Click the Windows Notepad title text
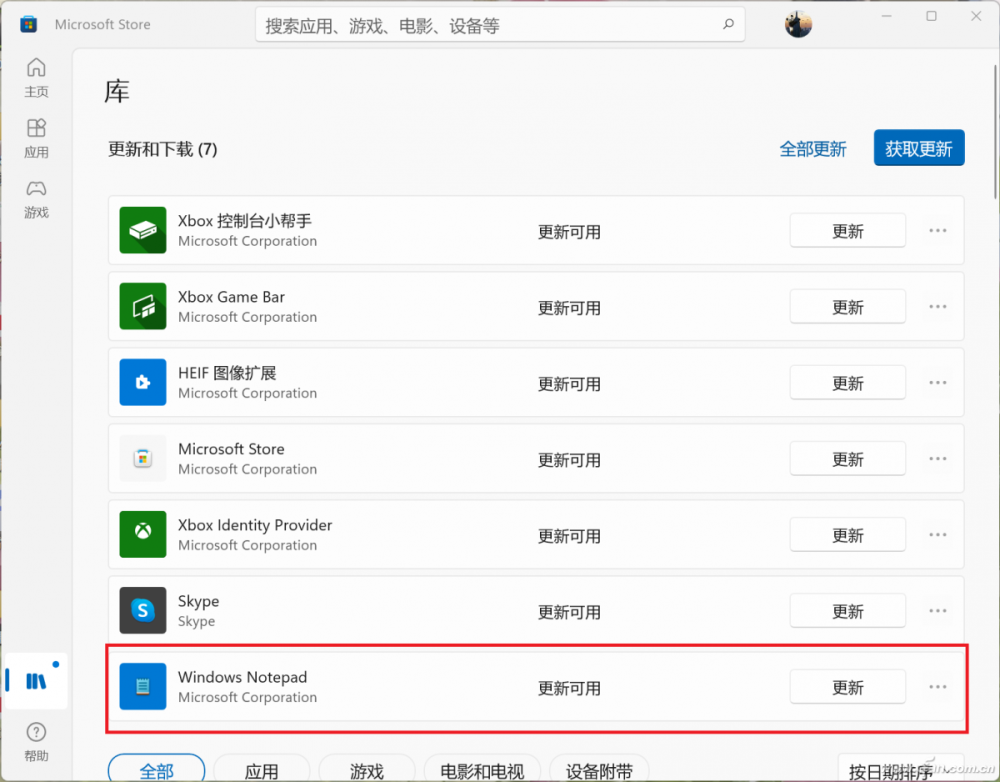The image size is (1000, 782). coord(242,677)
